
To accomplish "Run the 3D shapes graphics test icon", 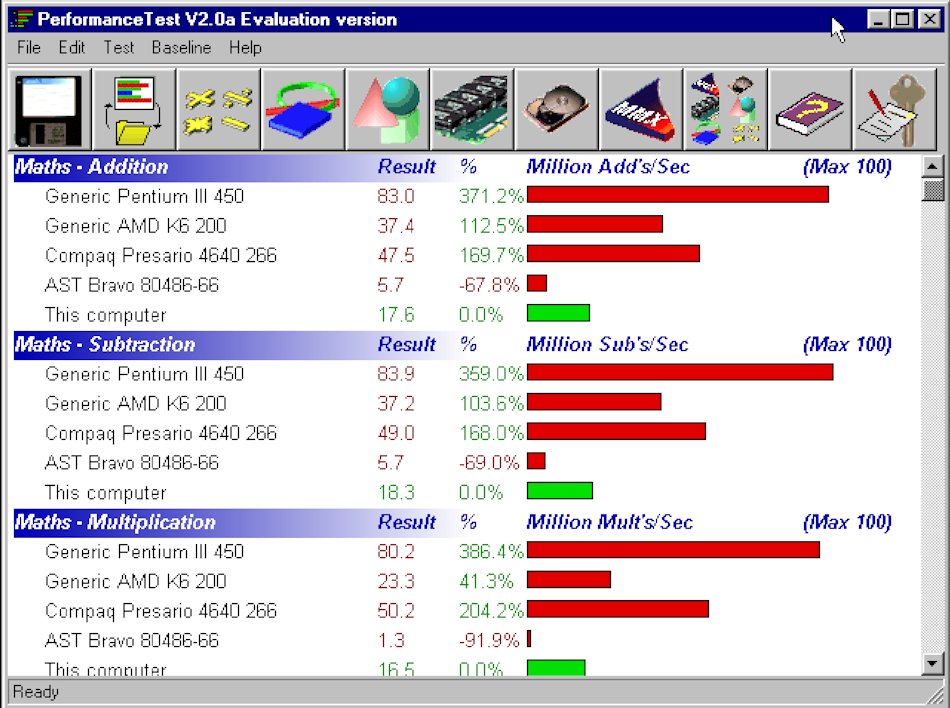I will [x=388, y=110].
